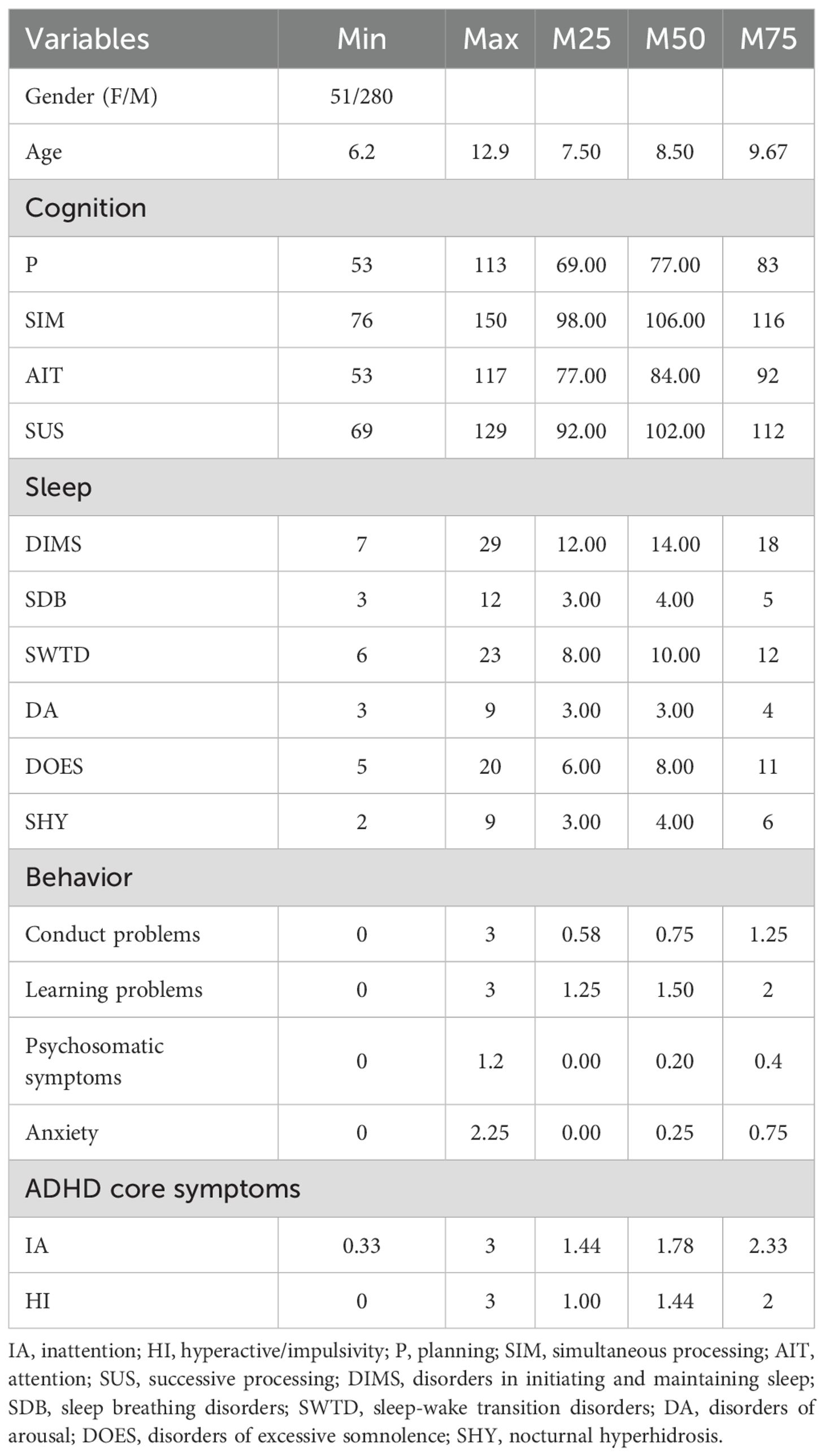Select the DIMS row label

tap(53, 544)
